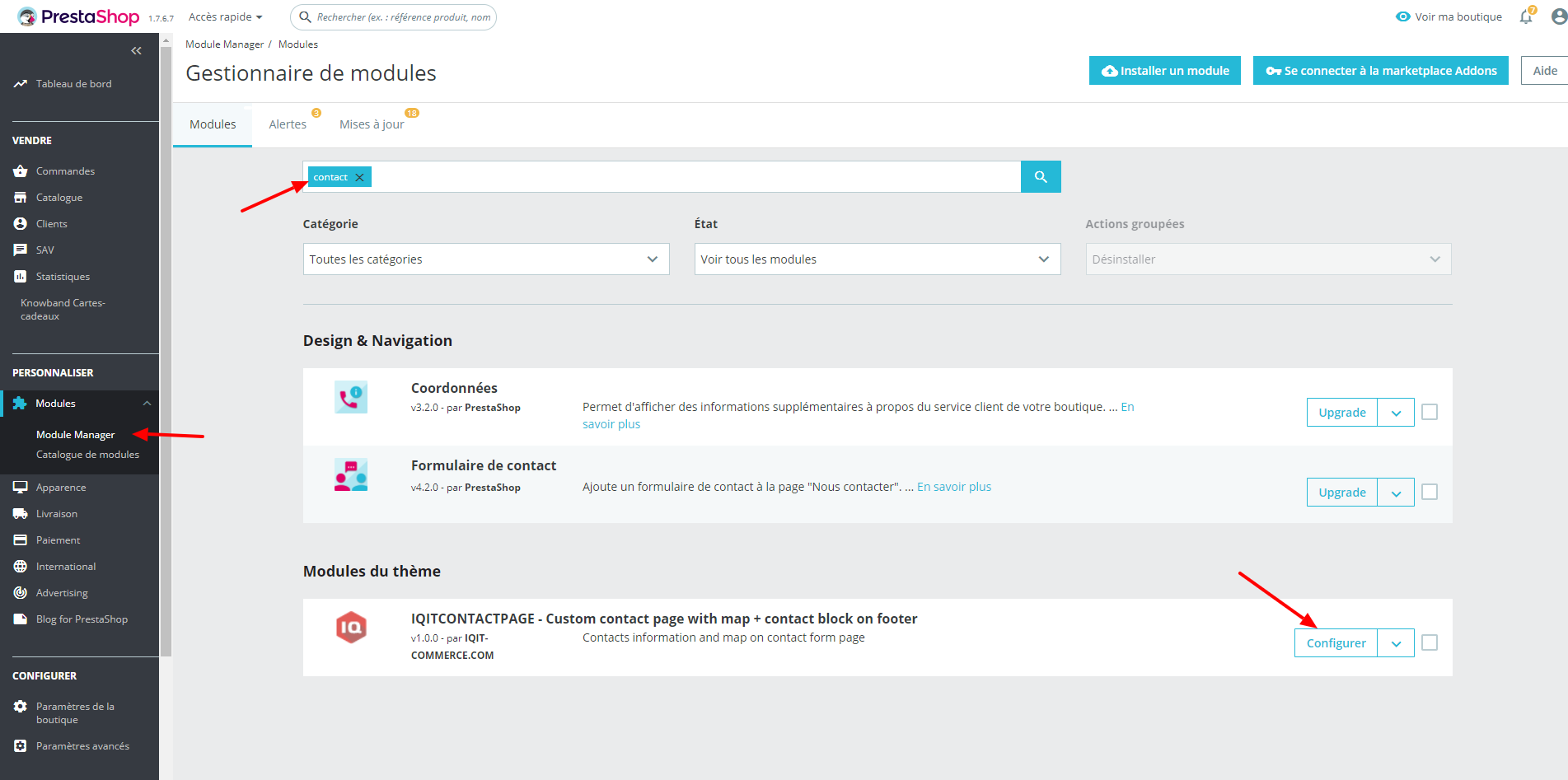Click the Tableau de bord trend icon
The image size is (1568, 780).
coord(21,84)
